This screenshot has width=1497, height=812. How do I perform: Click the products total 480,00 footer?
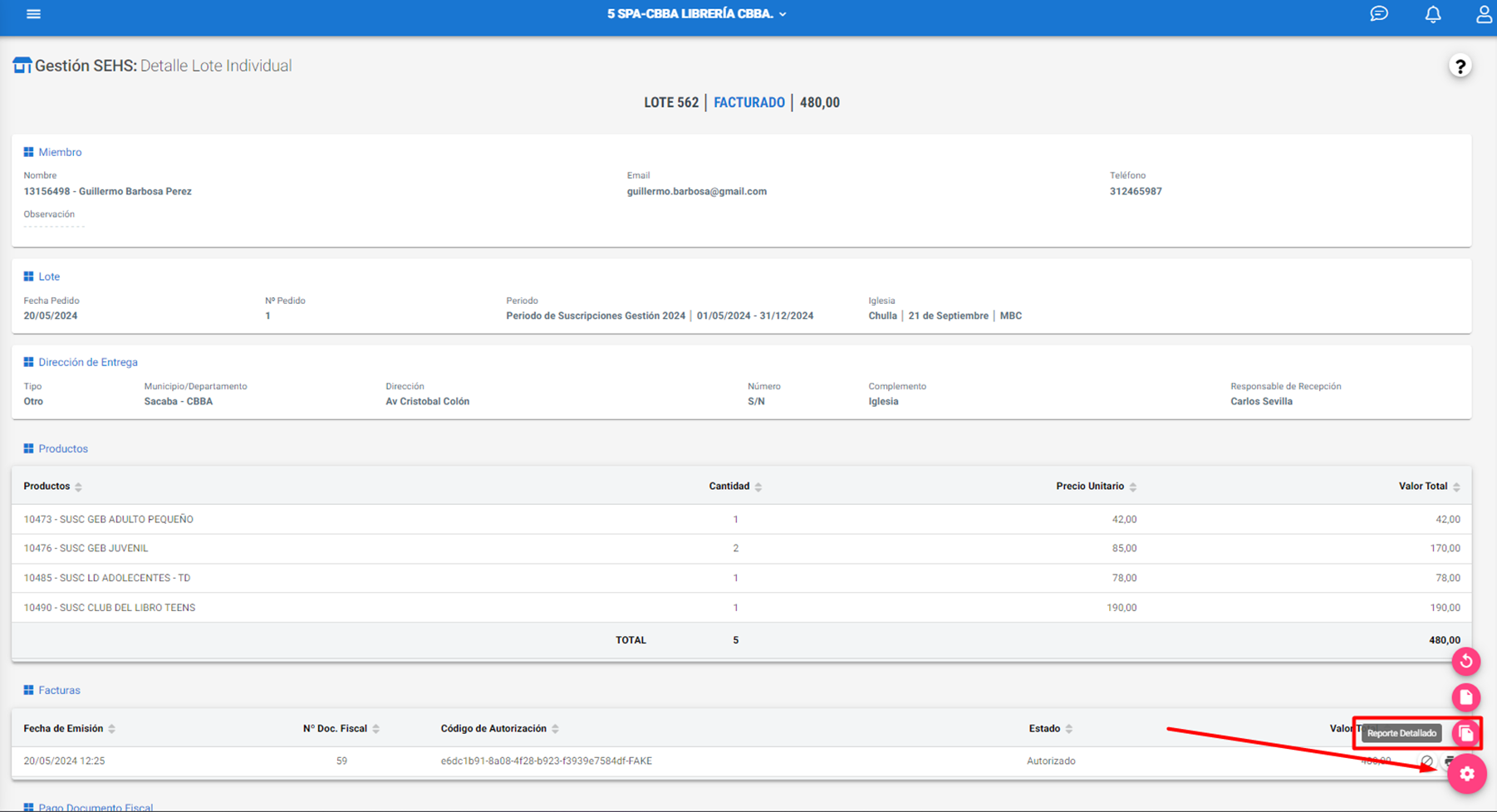pyautogui.click(x=1444, y=640)
